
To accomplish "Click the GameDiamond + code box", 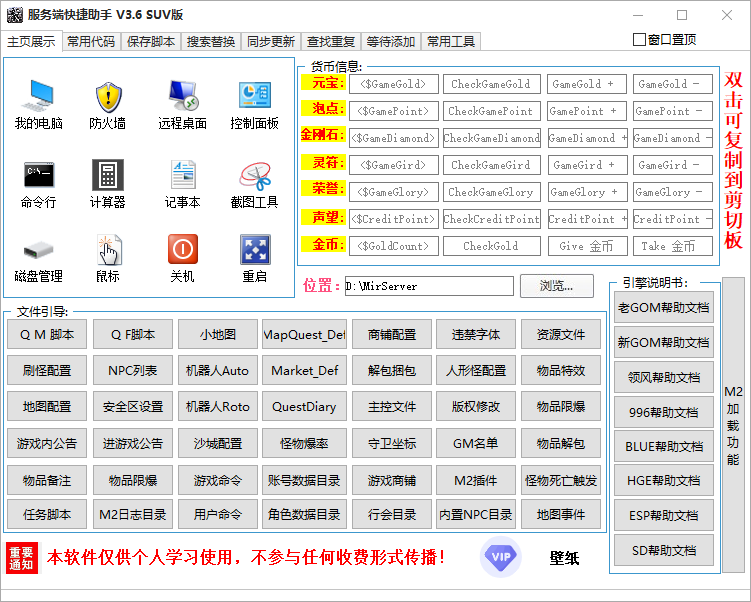I will coord(587,138).
